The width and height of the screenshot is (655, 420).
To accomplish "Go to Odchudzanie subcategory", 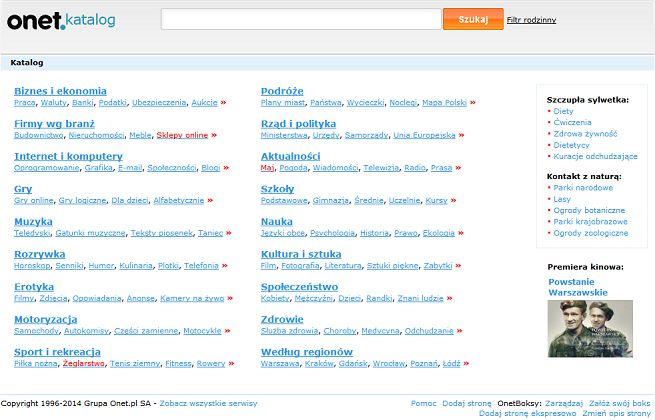I will pos(429,331).
